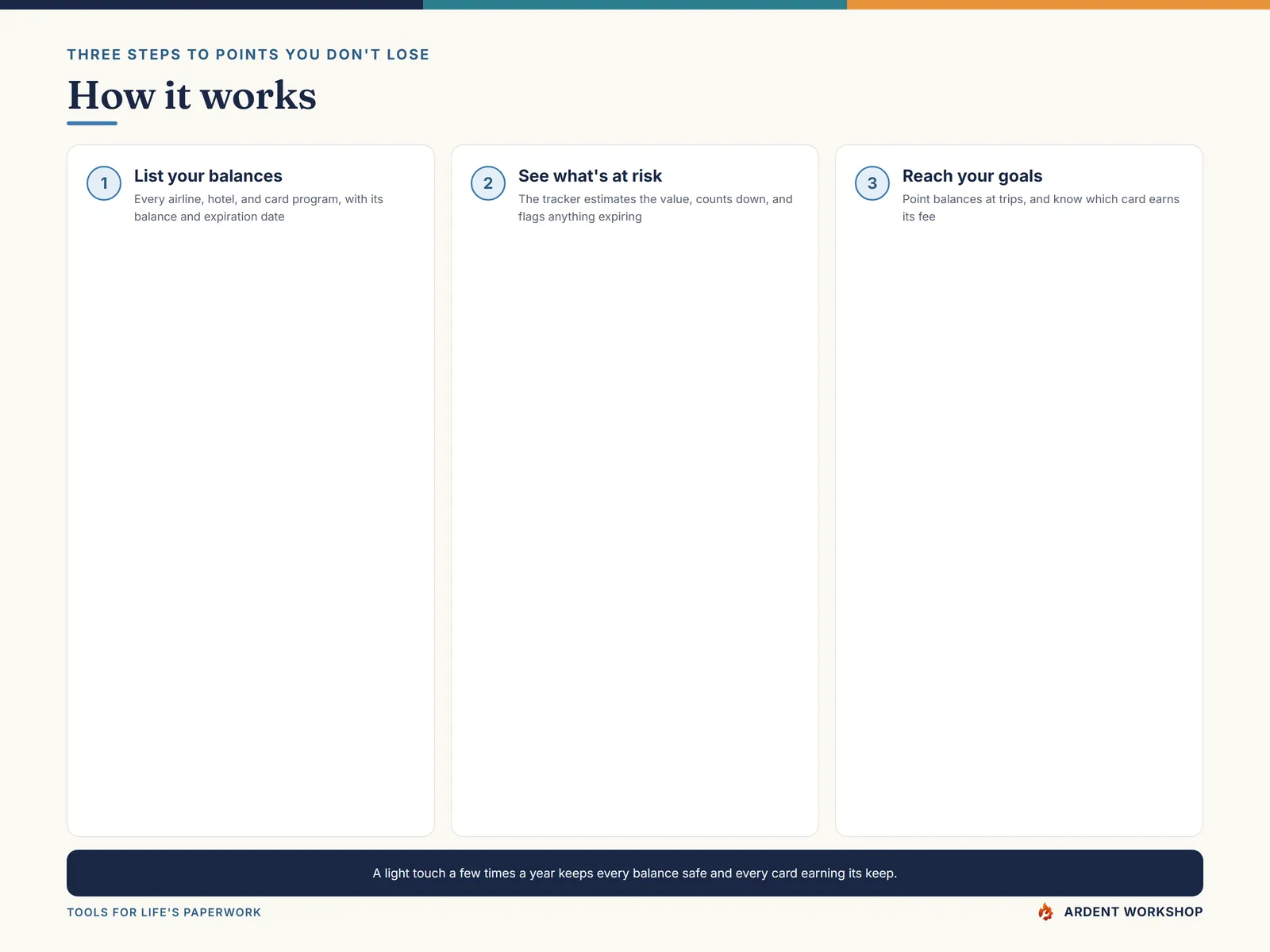Click the 'List your balances' card title
Screen dimensions: 1270x952
click(208, 176)
